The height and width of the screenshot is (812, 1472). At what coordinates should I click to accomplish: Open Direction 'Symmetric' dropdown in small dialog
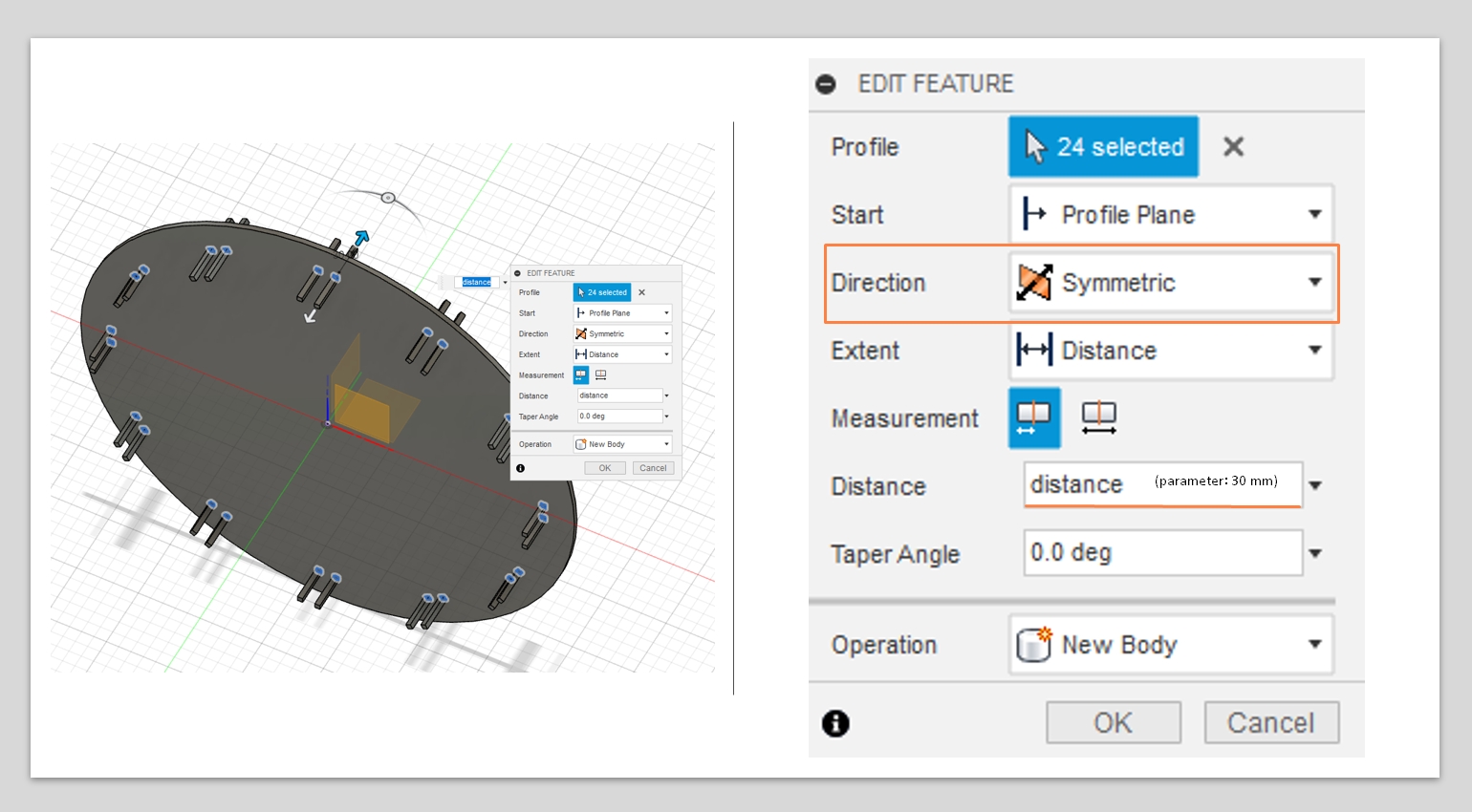pos(622,333)
